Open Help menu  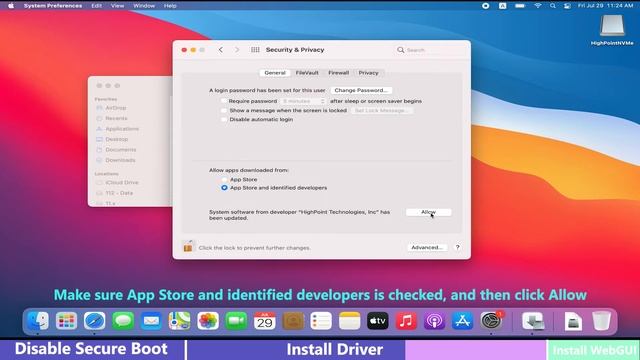(170, 6)
